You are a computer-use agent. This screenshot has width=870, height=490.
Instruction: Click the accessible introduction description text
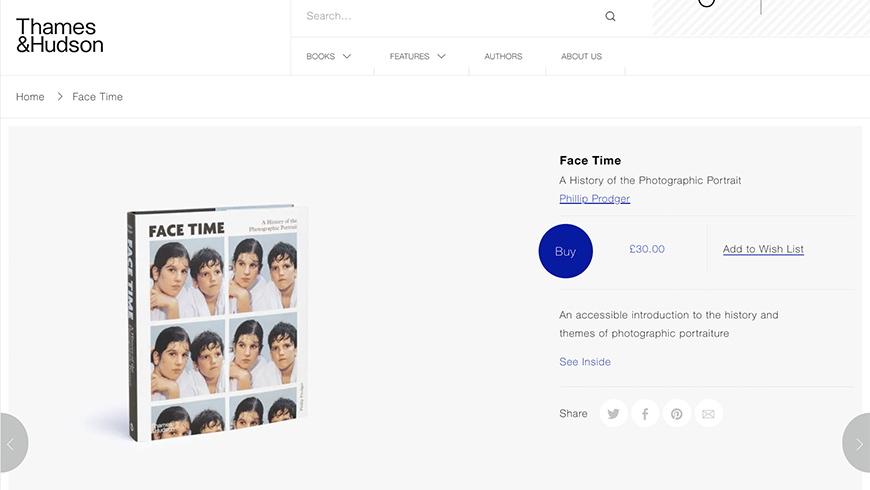pos(669,324)
